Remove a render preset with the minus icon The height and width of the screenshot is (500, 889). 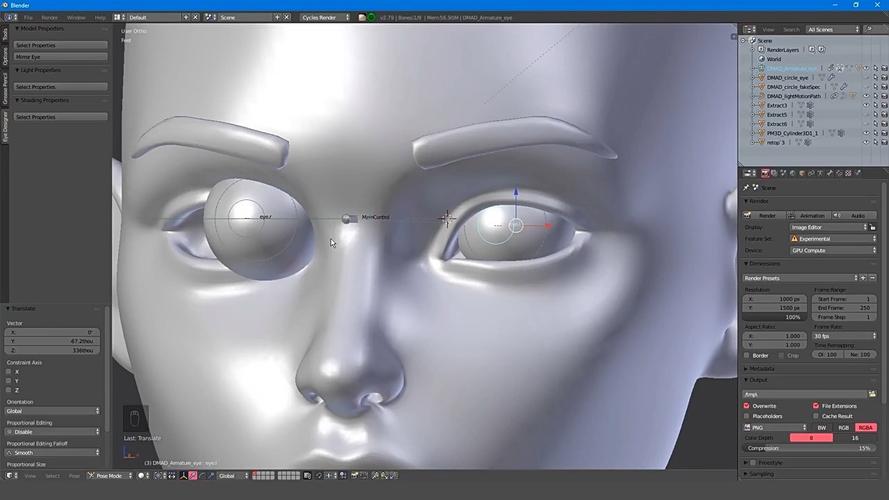[873, 278]
